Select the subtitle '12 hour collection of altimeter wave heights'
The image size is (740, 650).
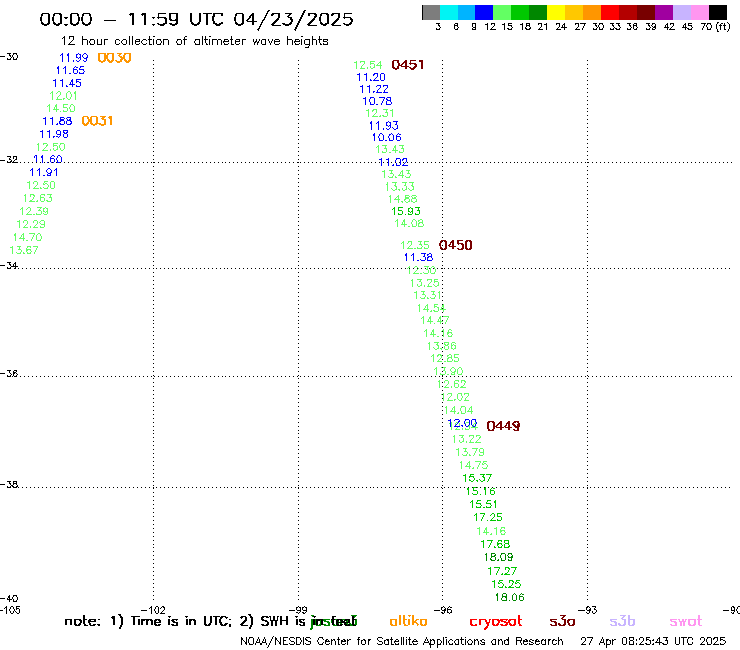click(x=194, y=41)
